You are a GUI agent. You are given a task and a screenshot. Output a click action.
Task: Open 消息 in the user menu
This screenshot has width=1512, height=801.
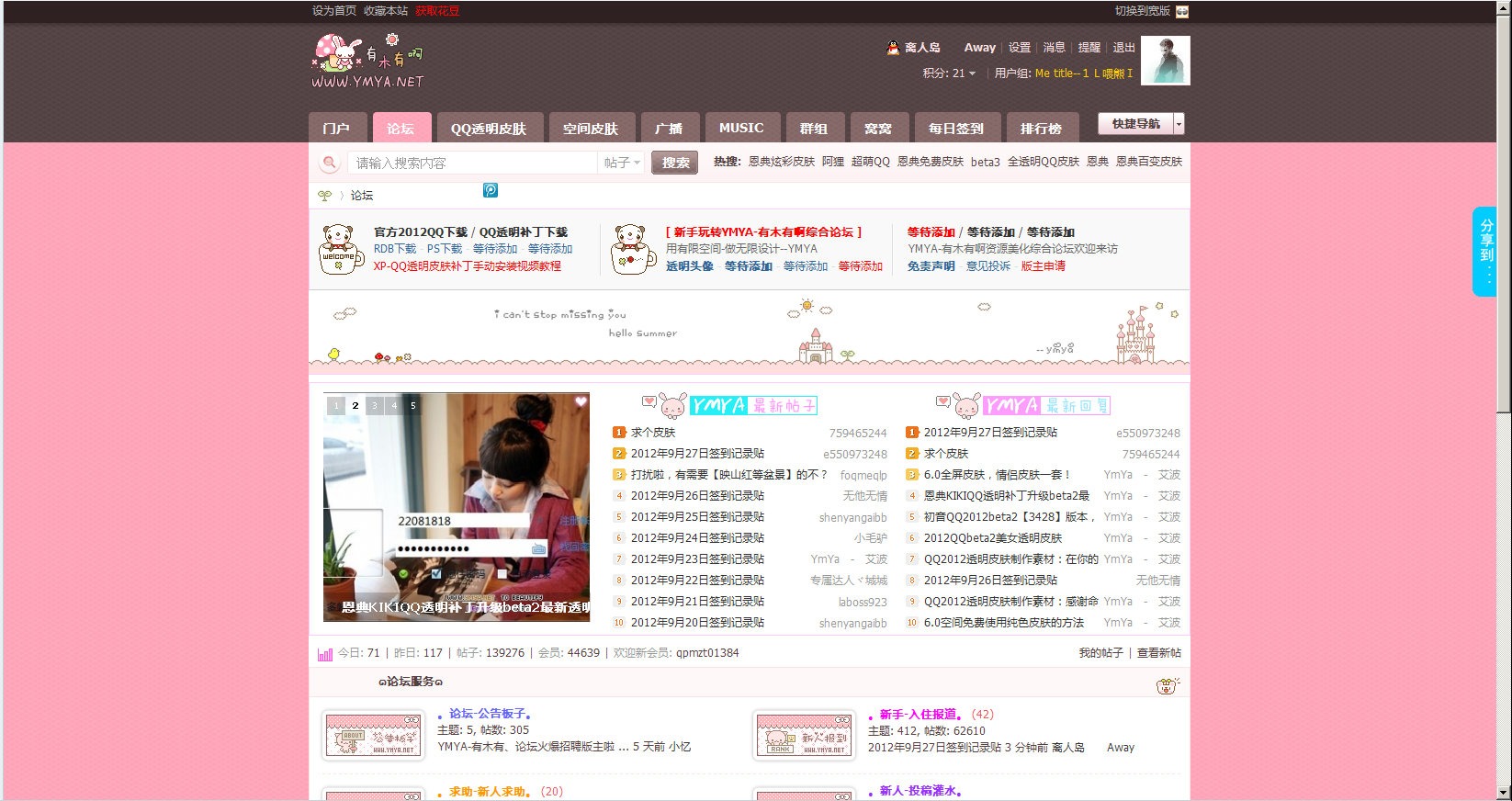[1055, 48]
